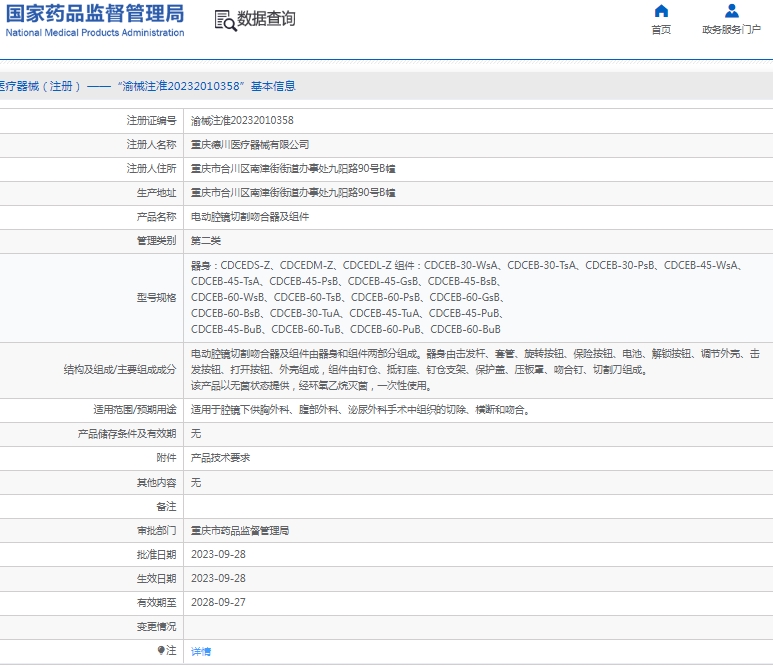Click the 注册证编号 label cell
The height and width of the screenshot is (669, 773).
[x=151, y=120]
